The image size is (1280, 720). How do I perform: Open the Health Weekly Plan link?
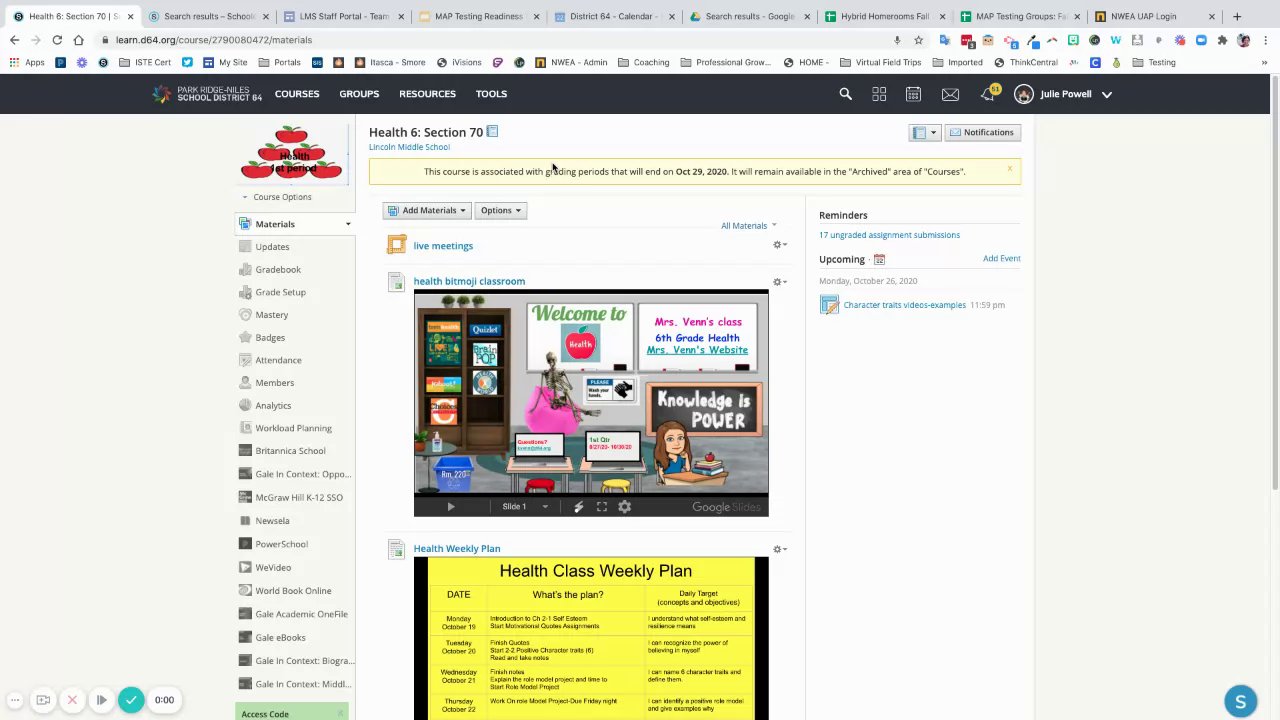point(456,549)
